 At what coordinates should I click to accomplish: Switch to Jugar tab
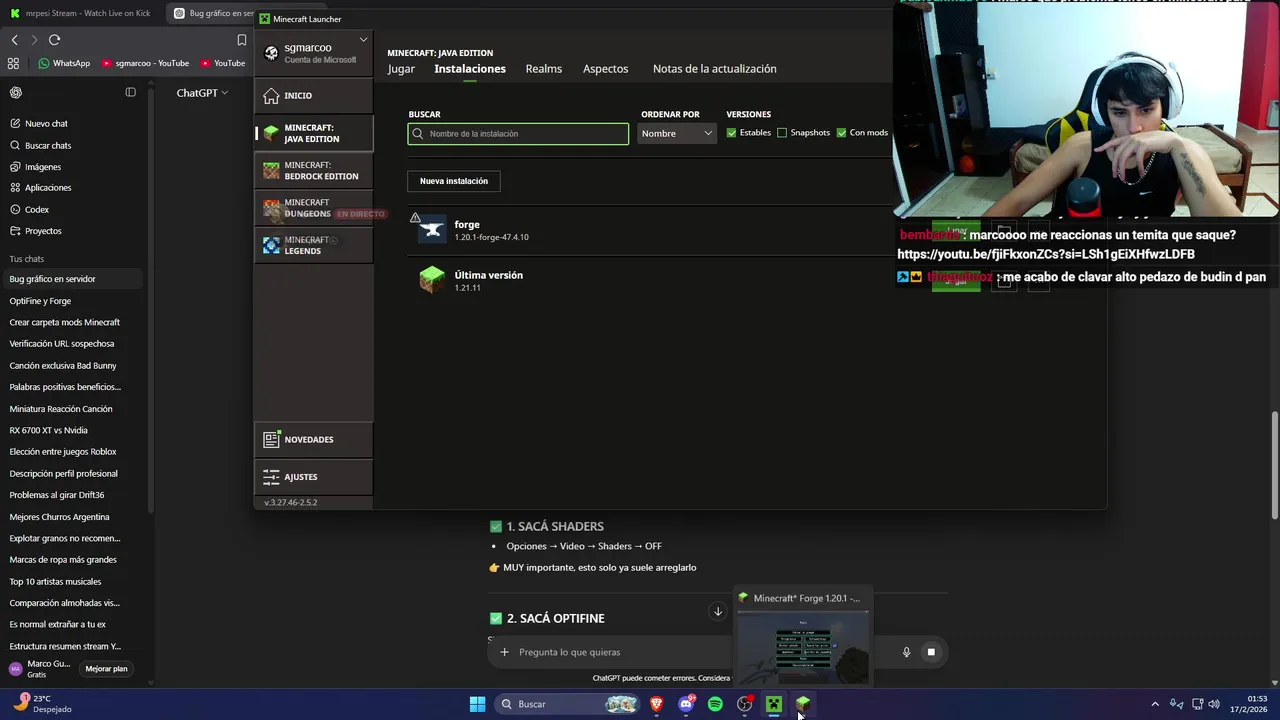click(401, 69)
